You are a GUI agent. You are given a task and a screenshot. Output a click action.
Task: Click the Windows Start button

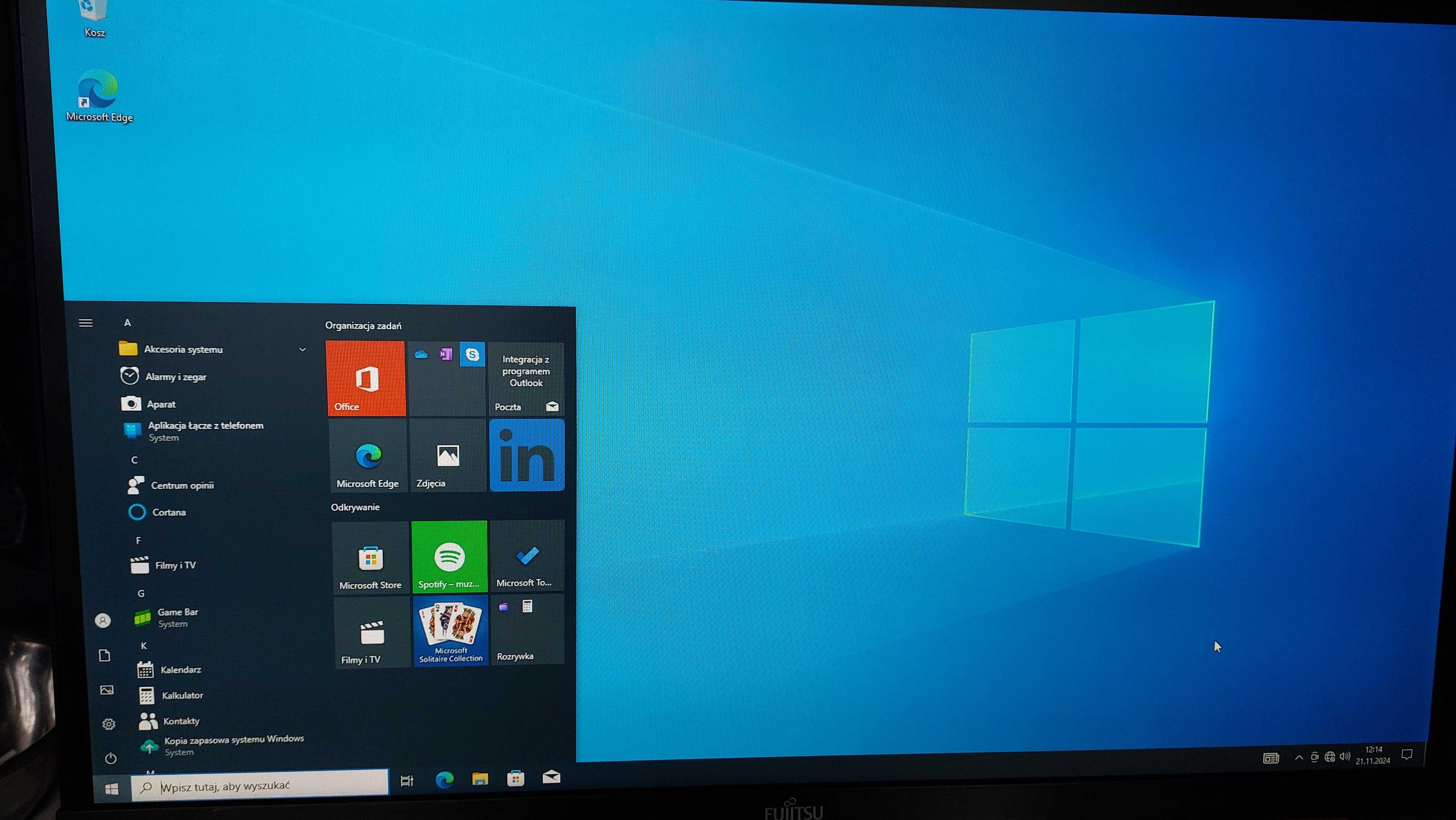(x=112, y=789)
